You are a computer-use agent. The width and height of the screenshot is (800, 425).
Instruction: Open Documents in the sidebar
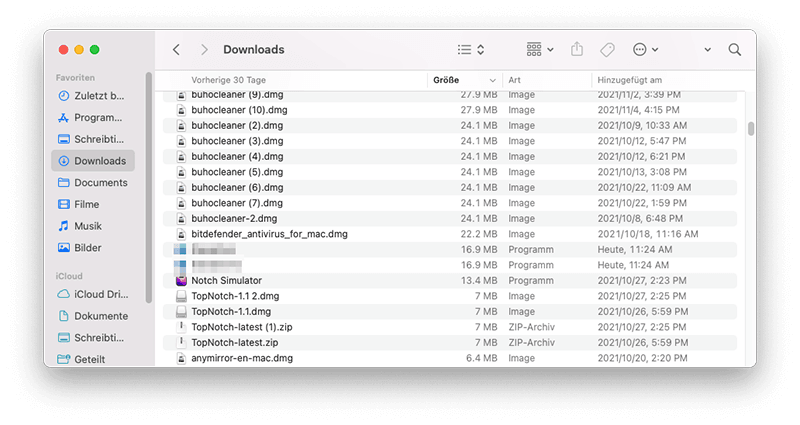(x=100, y=183)
